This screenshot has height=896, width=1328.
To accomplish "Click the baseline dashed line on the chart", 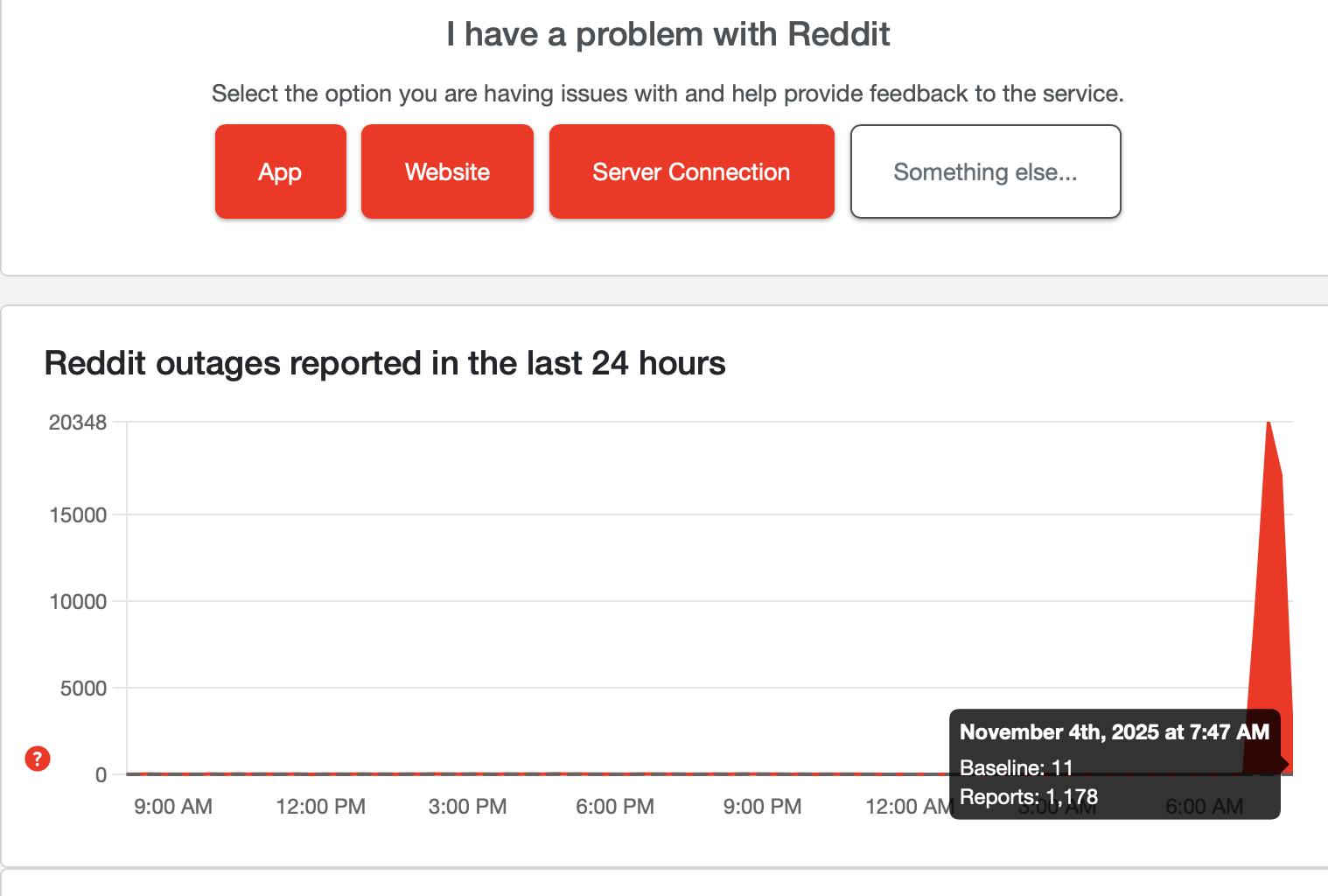I will coord(525,774).
